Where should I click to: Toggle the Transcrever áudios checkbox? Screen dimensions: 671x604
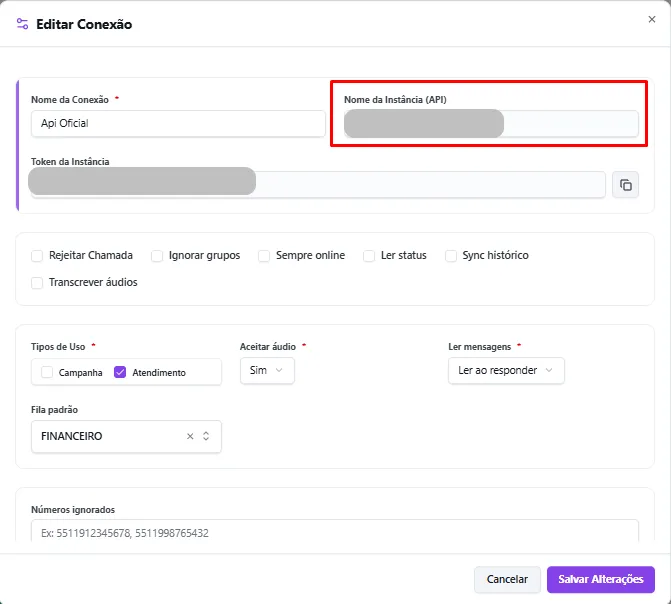click(37, 283)
